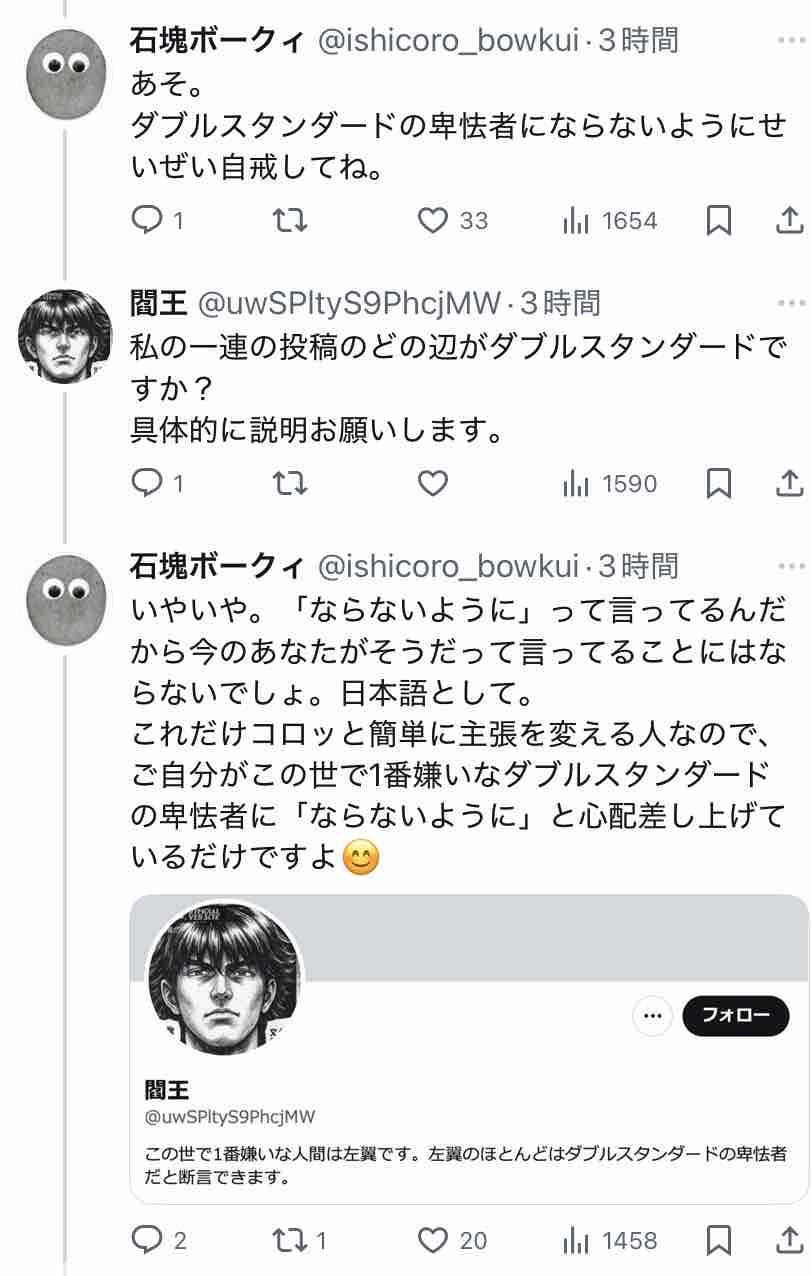Bookmark the first tweet with 1654 views

click(718, 221)
